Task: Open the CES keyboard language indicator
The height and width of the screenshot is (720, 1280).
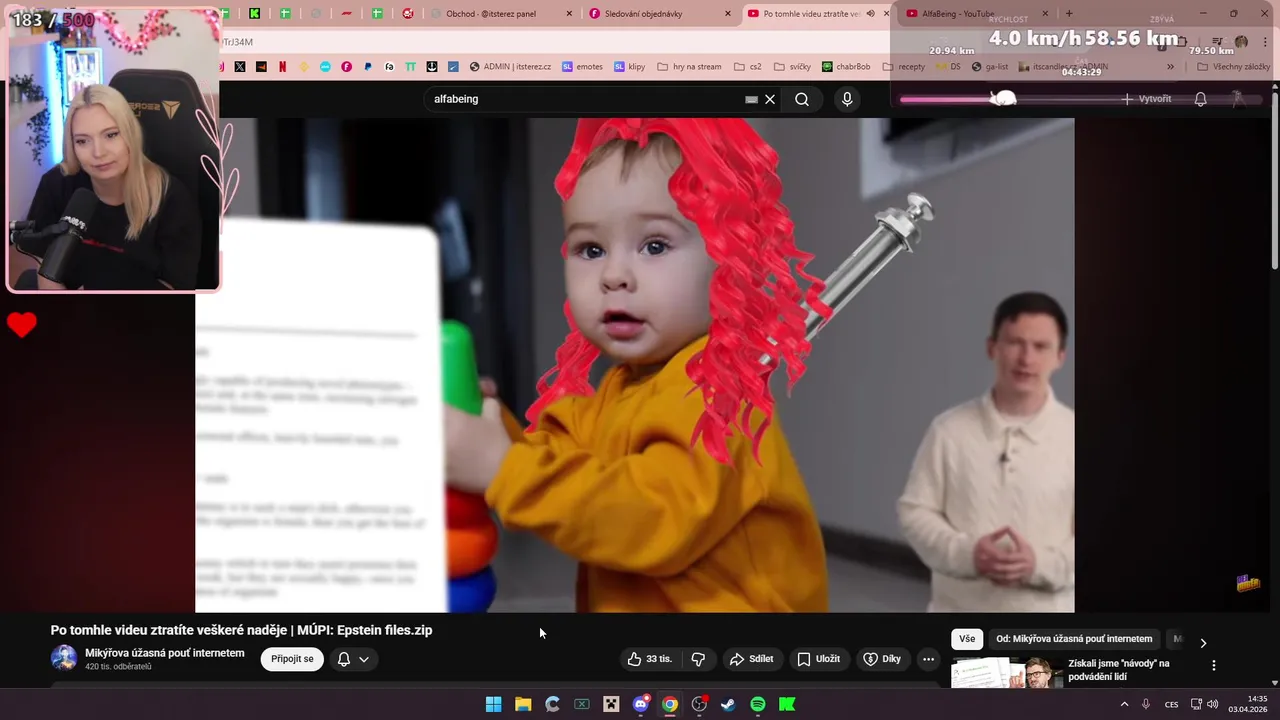Action: pos(1171,704)
